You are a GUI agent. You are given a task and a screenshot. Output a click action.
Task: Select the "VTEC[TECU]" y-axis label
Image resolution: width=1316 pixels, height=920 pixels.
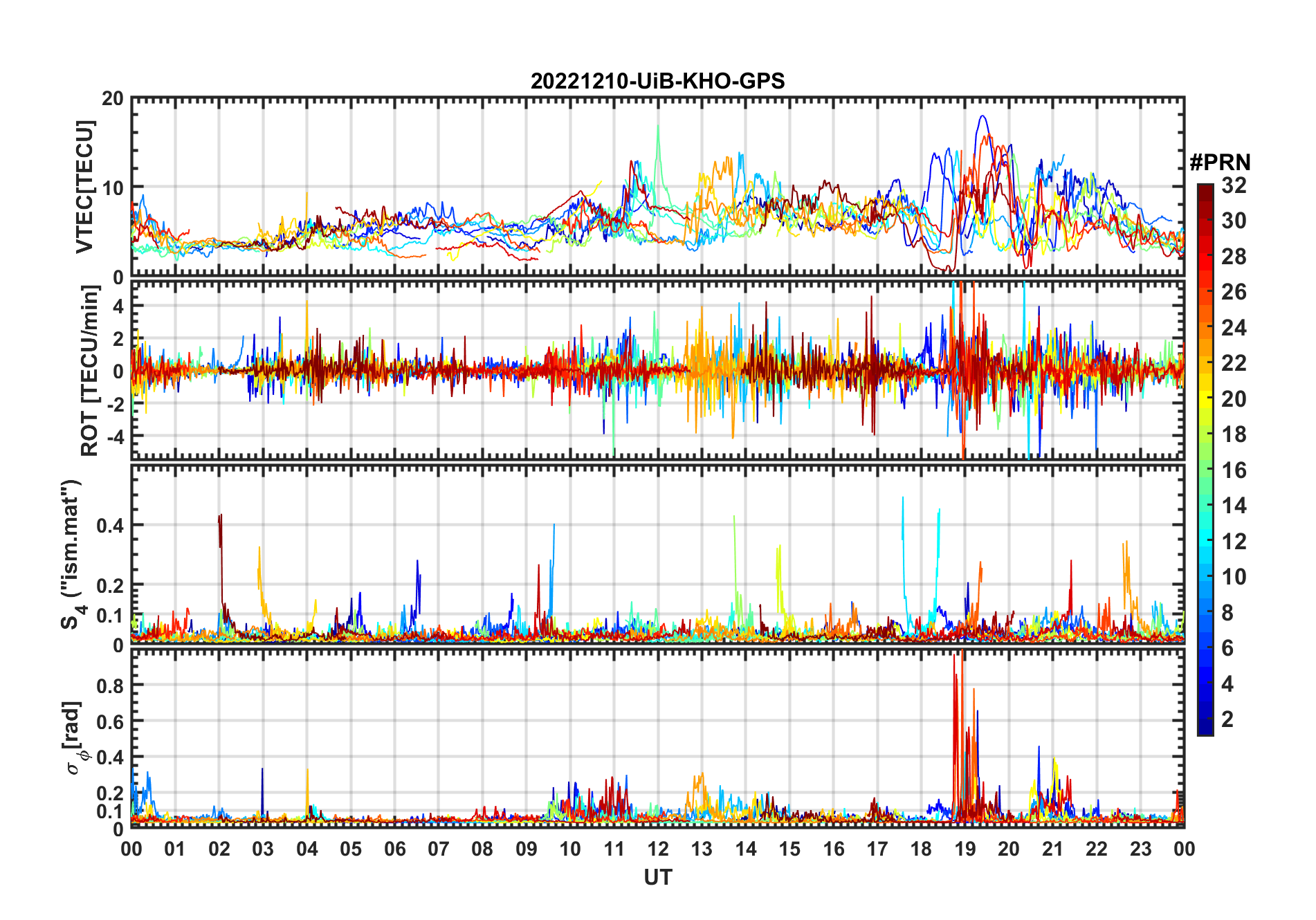pyautogui.click(x=84, y=187)
